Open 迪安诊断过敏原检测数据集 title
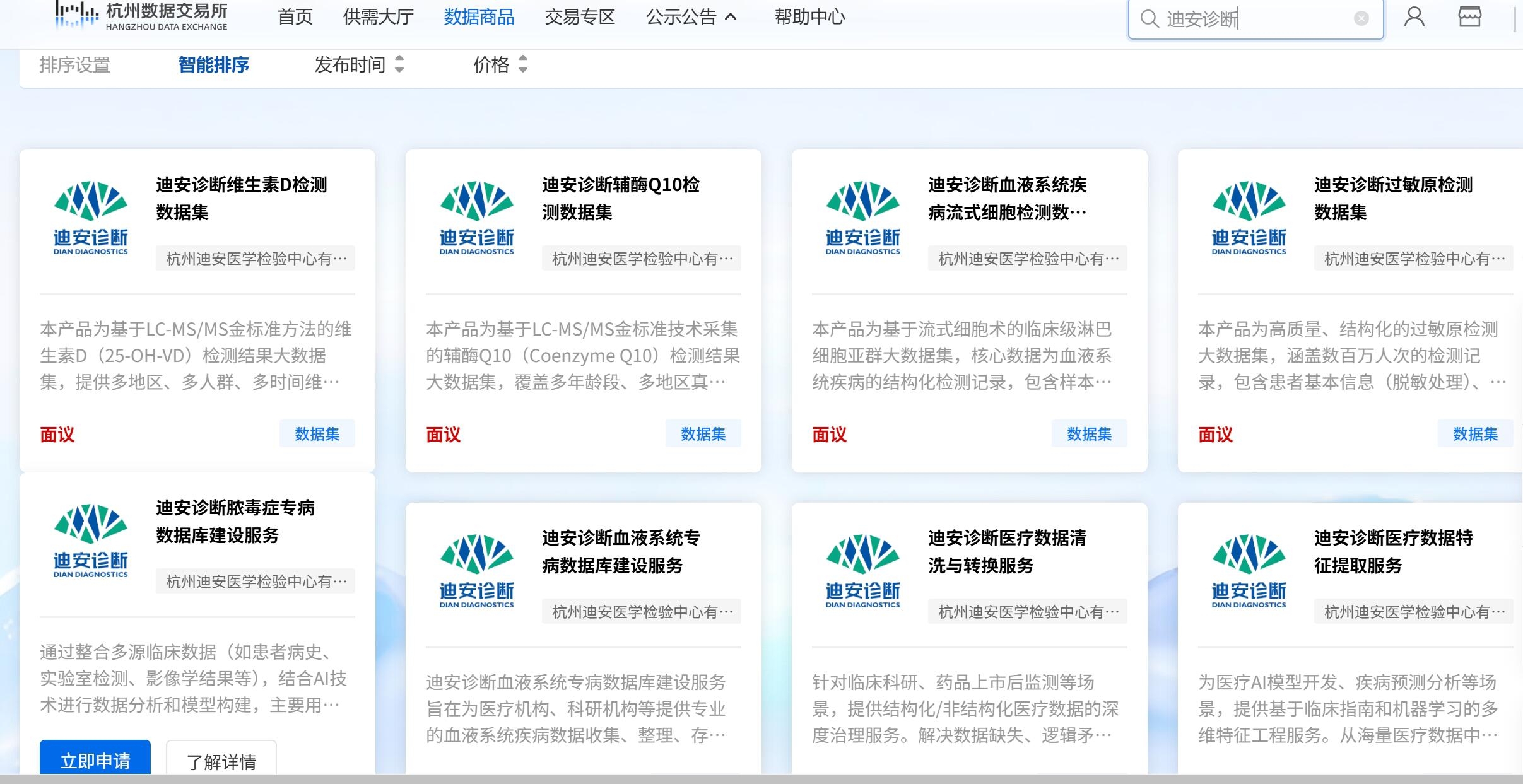Screen dimensions: 1523x784 (1394, 198)
